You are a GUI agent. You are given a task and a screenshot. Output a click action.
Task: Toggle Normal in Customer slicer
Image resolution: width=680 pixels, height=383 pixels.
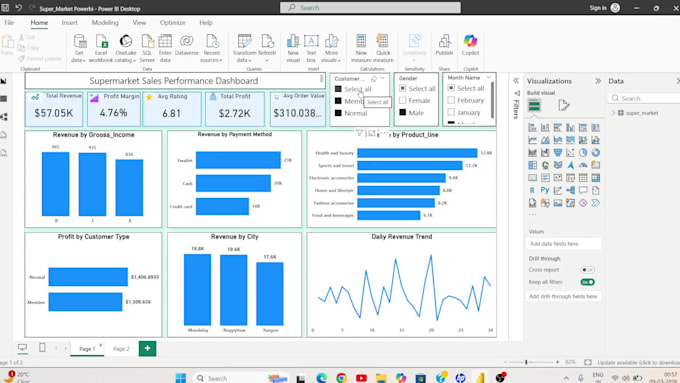338,113
